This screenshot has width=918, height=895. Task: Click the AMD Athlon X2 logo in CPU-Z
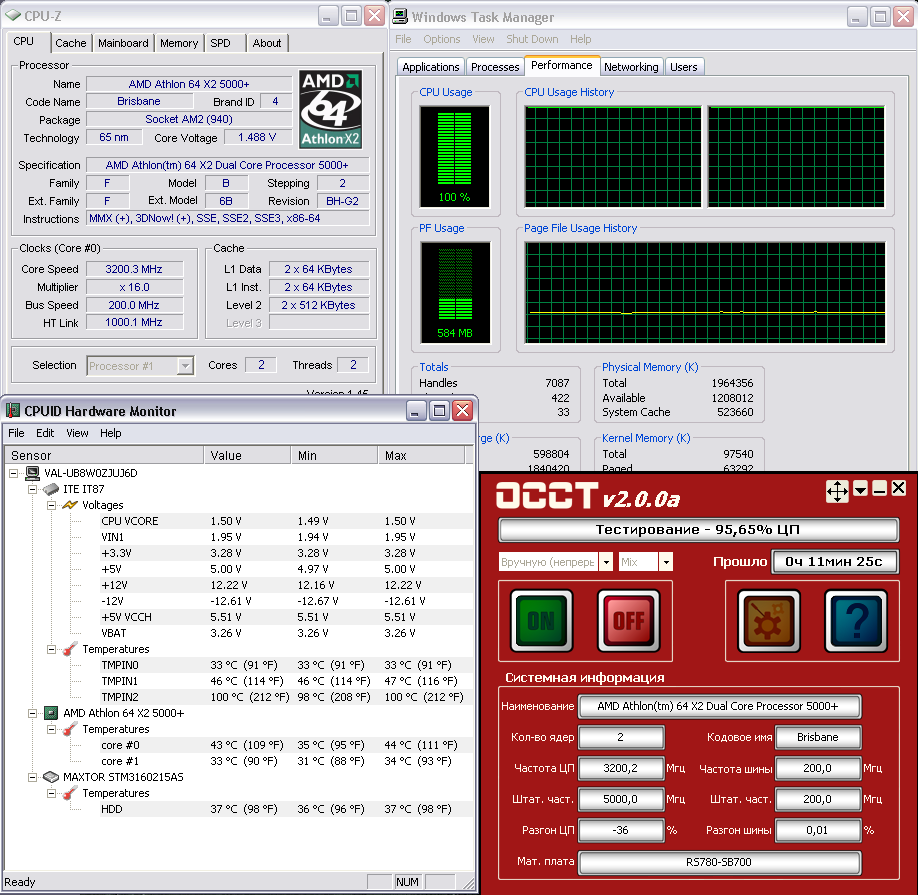pyautogui.click(x=330, y=109)
